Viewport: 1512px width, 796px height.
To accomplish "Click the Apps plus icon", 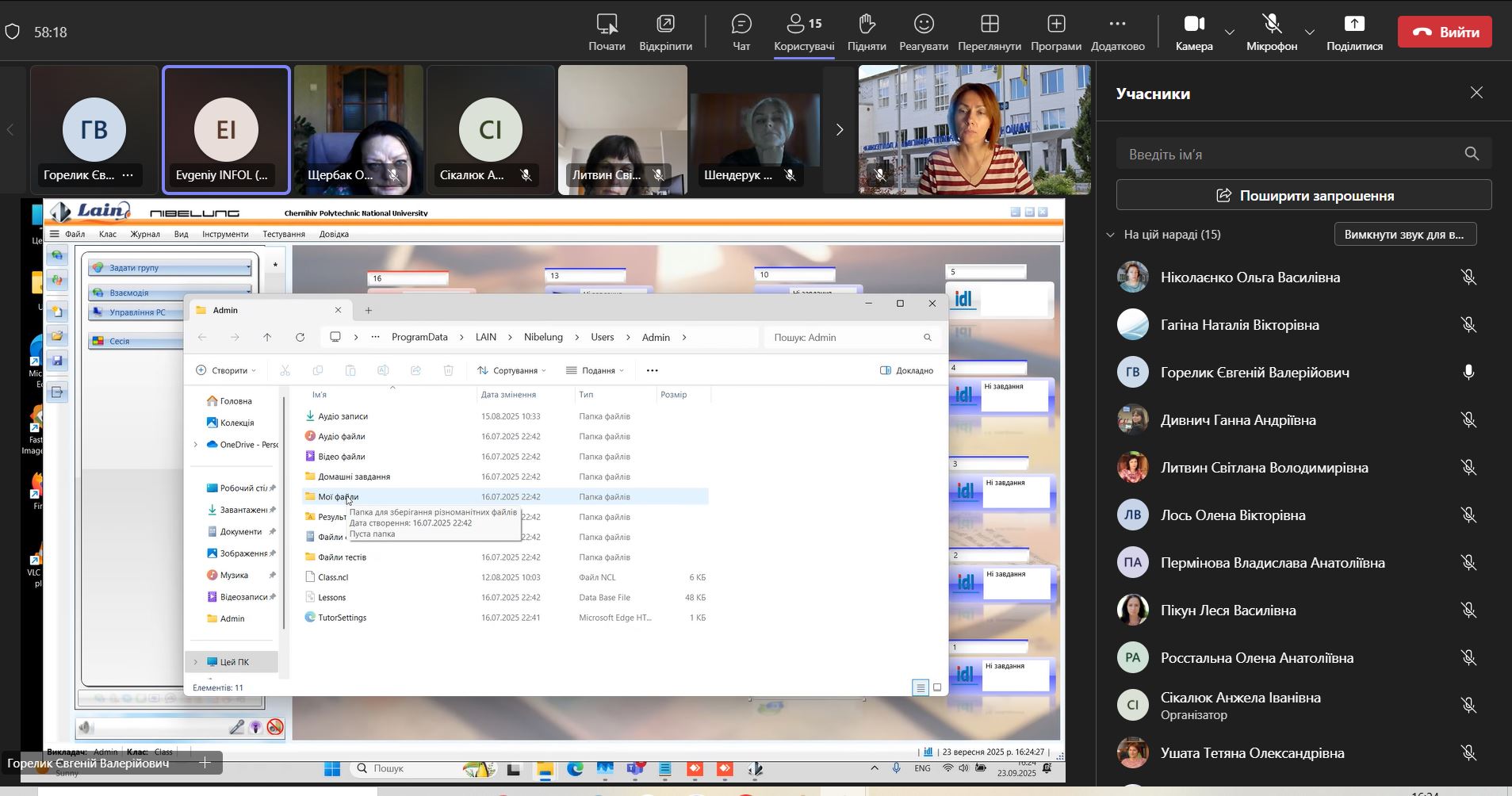I will click(x=1055, y=25).
